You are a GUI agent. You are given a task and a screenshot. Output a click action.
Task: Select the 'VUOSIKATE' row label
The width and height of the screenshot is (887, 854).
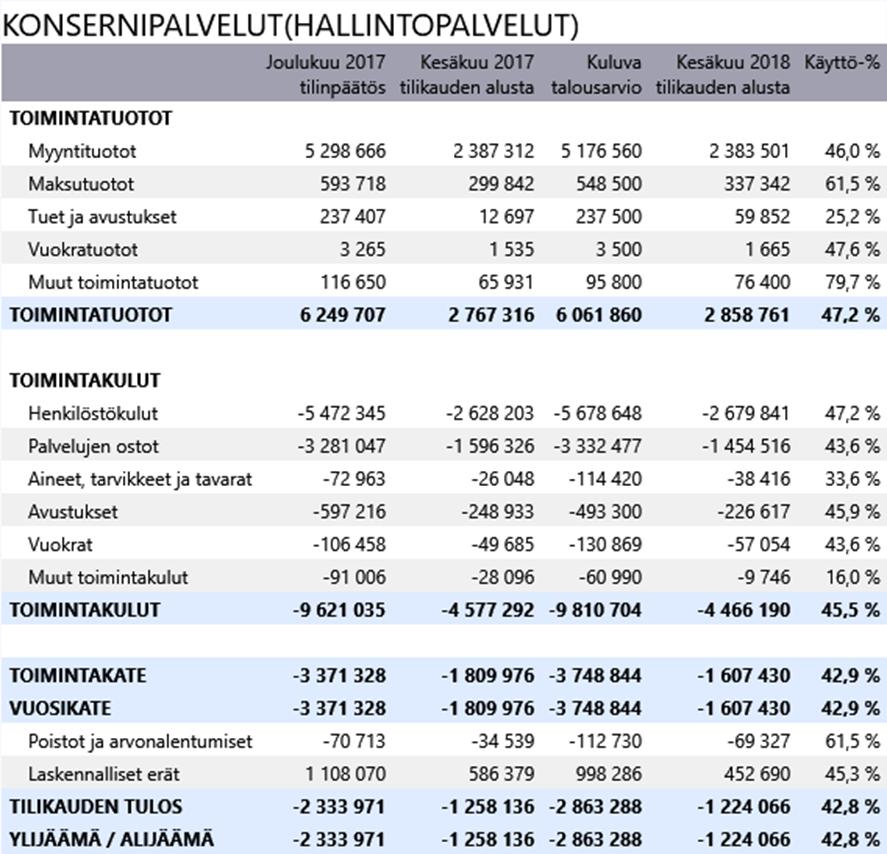(x=59, y=709)
